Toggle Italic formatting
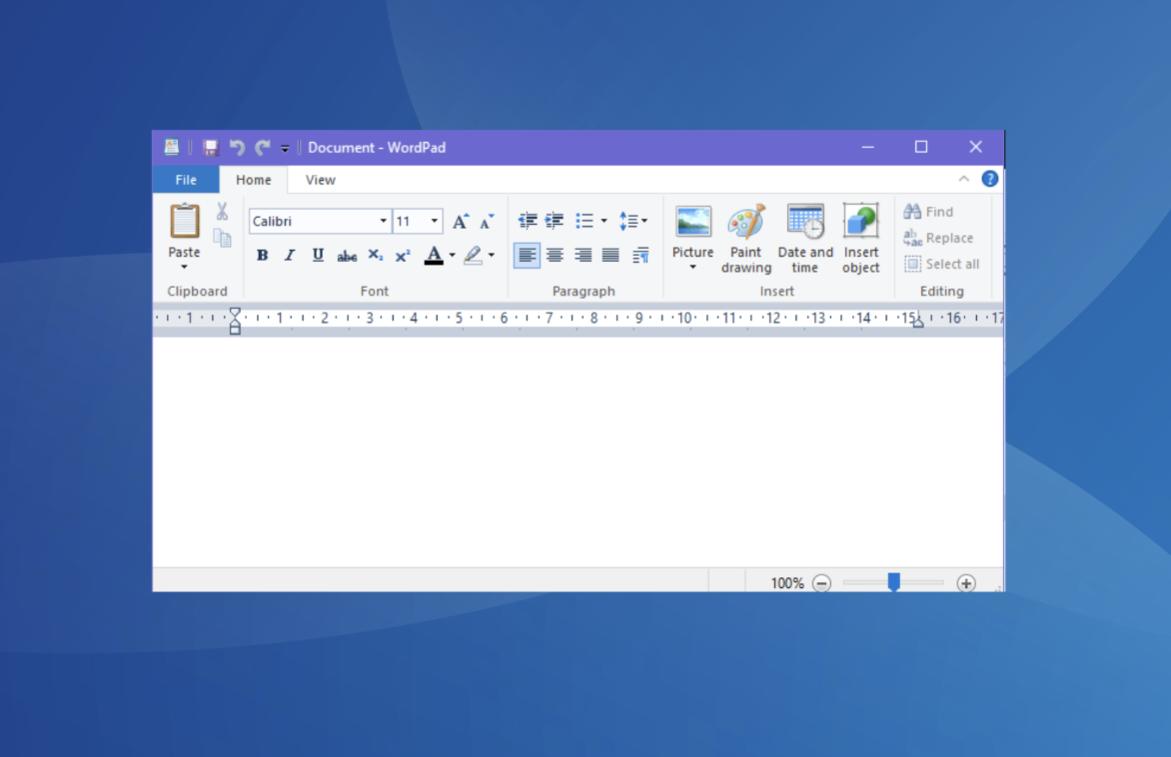This screenshot has width=1171, height=757. pos(290,256)
